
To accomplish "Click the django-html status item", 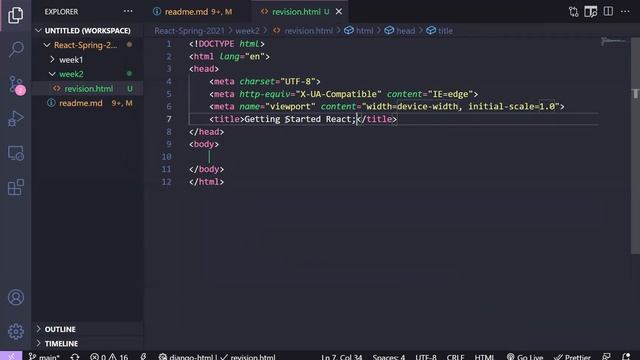I will (x=187, y=357).
